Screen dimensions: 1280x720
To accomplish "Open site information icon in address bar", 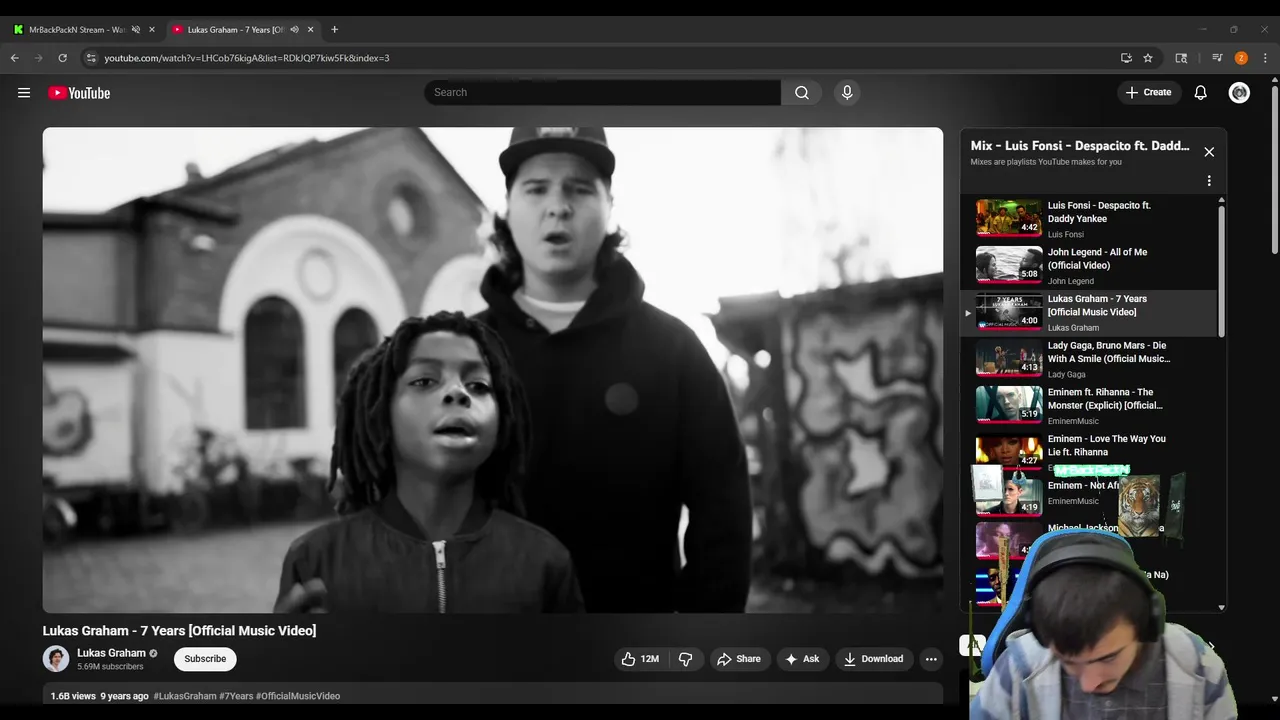I will [91, 58].
